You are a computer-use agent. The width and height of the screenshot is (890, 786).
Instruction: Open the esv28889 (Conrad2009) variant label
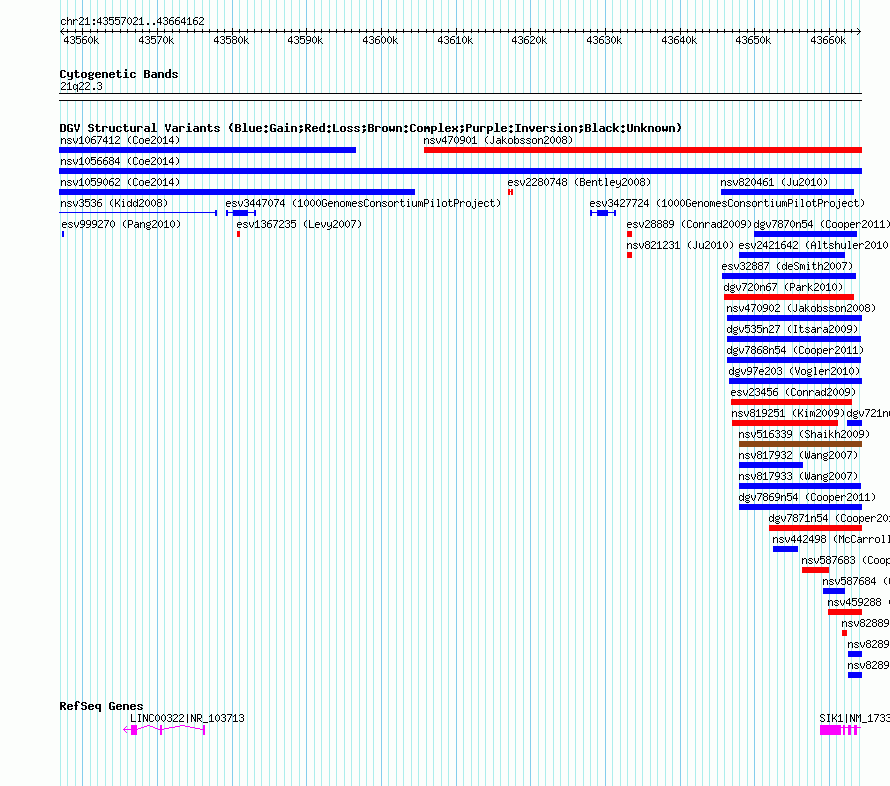click(x=689, y=224)
